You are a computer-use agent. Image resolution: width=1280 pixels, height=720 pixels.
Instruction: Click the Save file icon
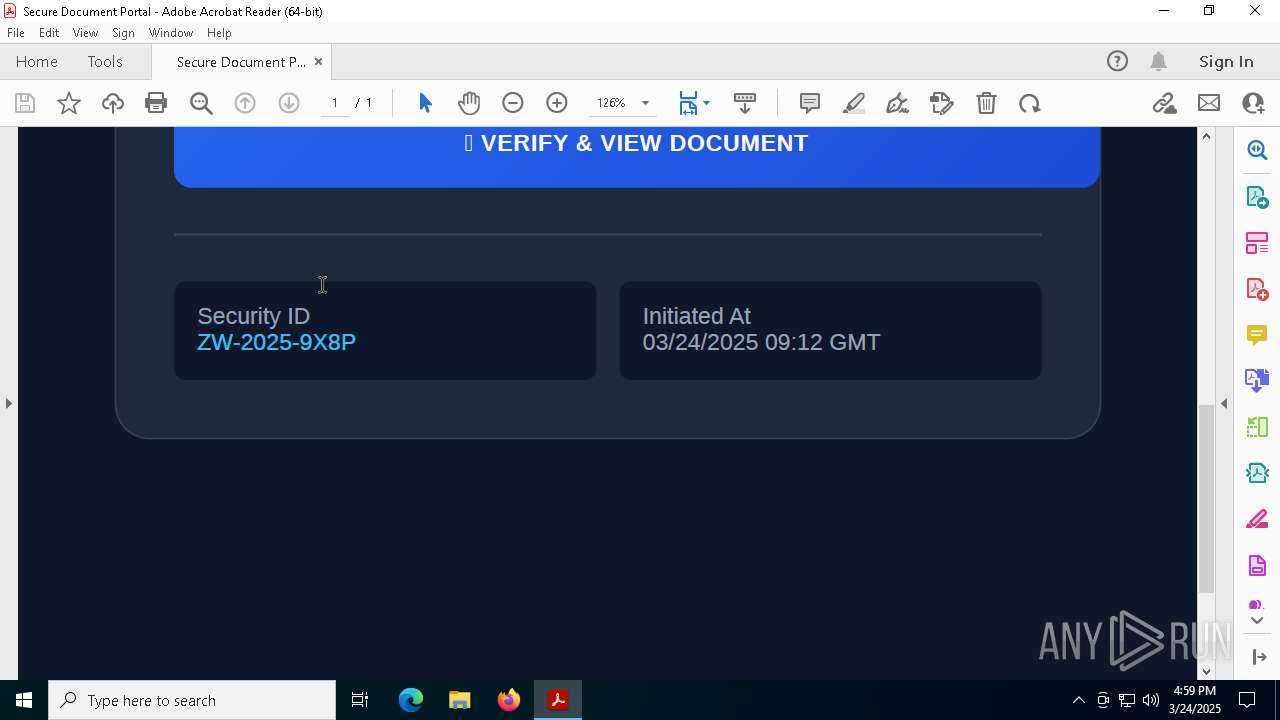[25, 103]
